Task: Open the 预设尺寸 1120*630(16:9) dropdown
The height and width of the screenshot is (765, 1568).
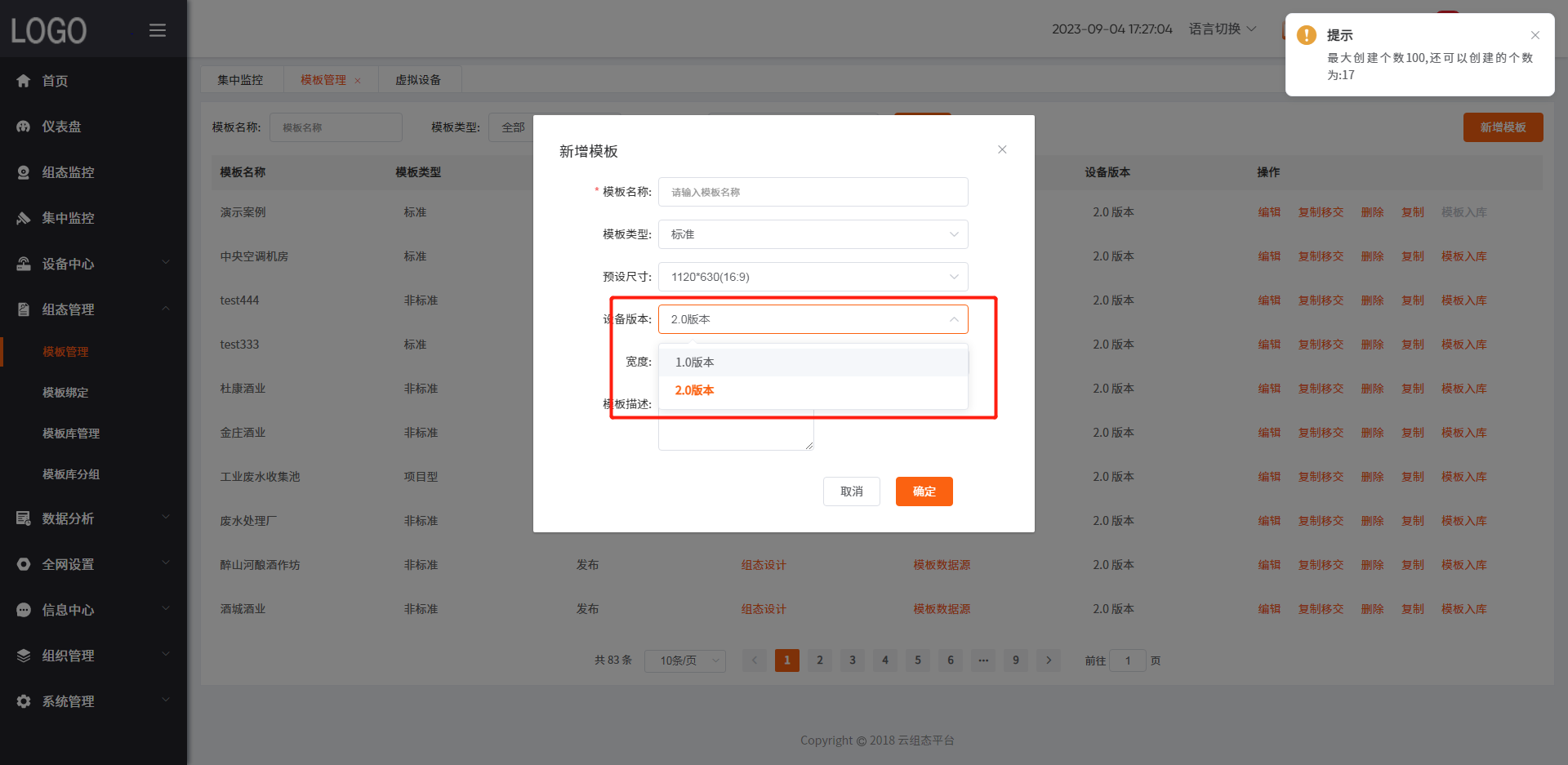Action: click(813, 277)
